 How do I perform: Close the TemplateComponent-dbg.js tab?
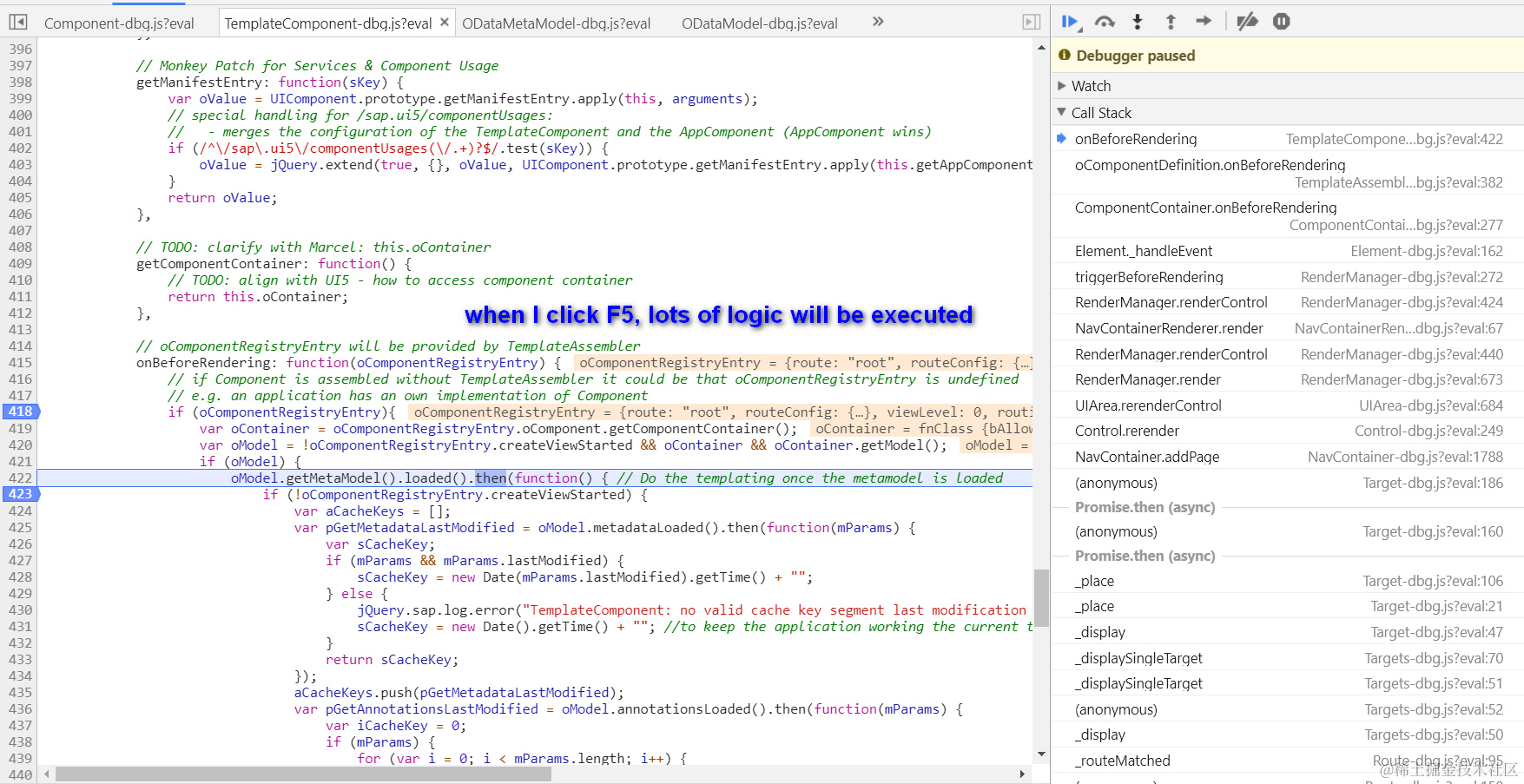click(445, 23)
